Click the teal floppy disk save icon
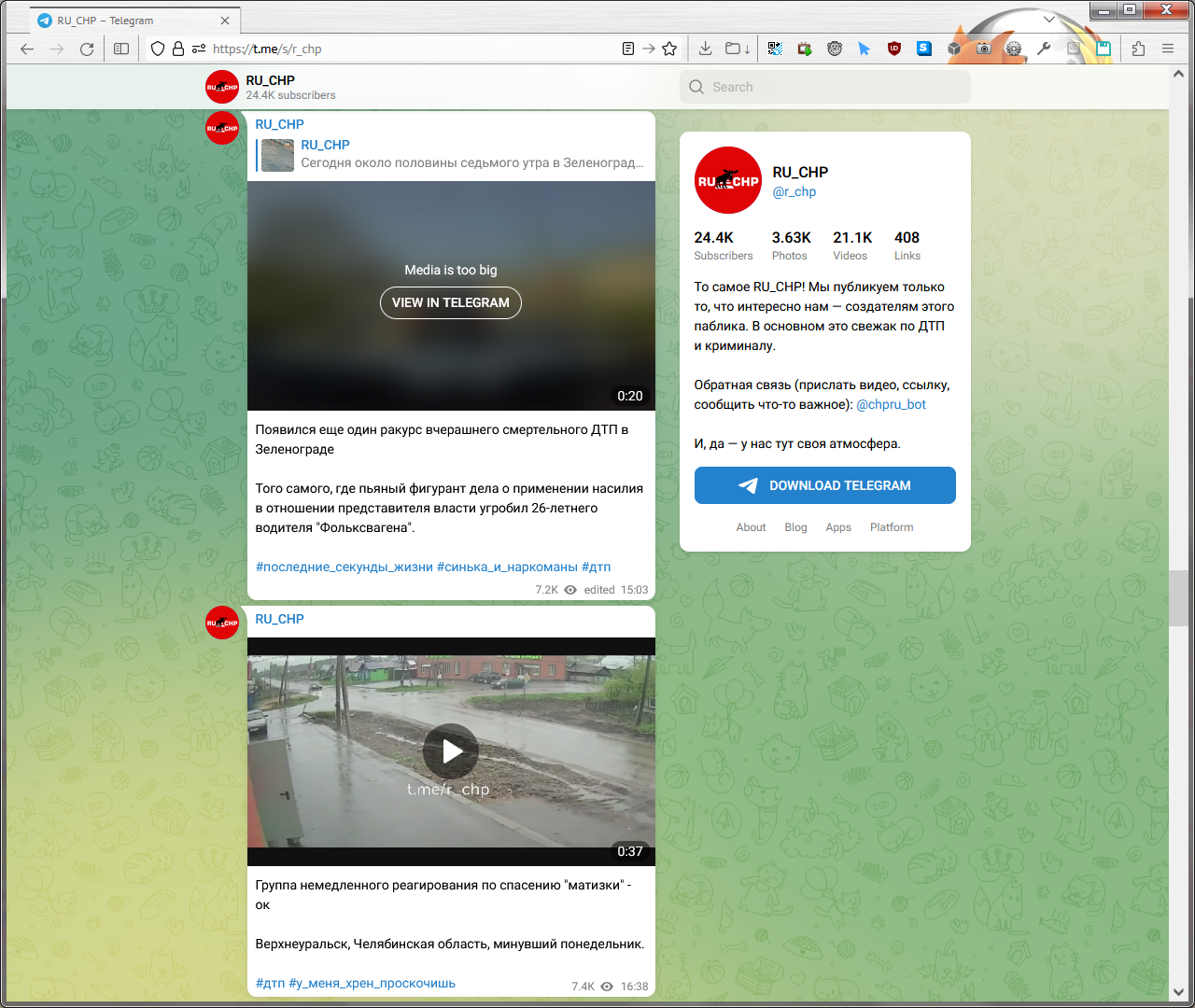The image size is (1195, 1008). 1104,49
